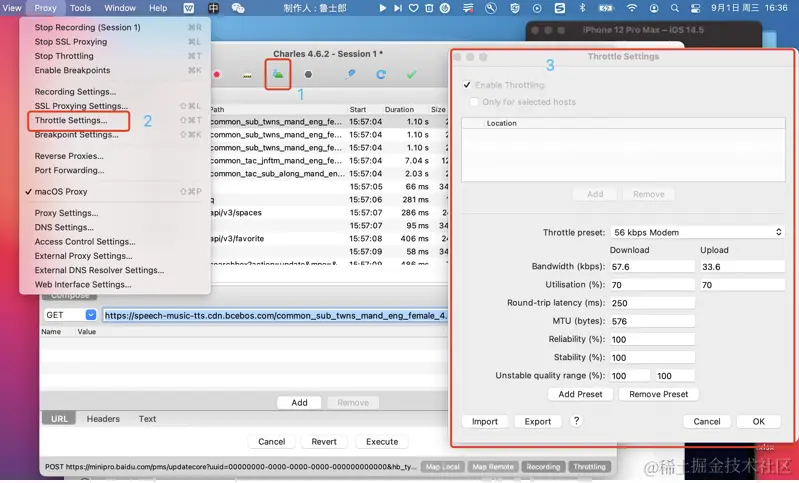Click the blue repeat request icon
The height and width of the screenshot is (483, 799).
pos(381,74)
